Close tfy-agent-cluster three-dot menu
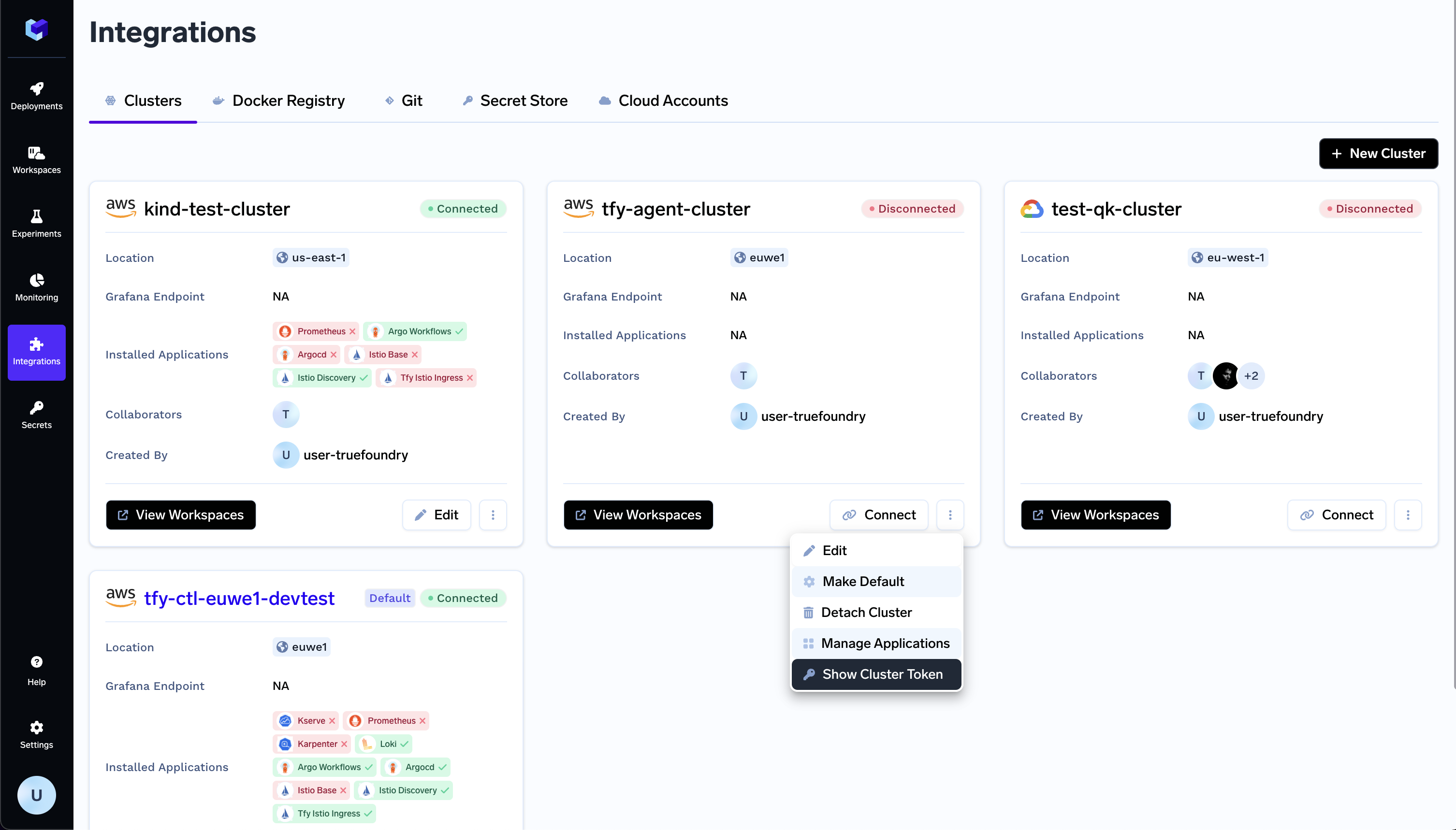1456x830 pixels. 949,515
